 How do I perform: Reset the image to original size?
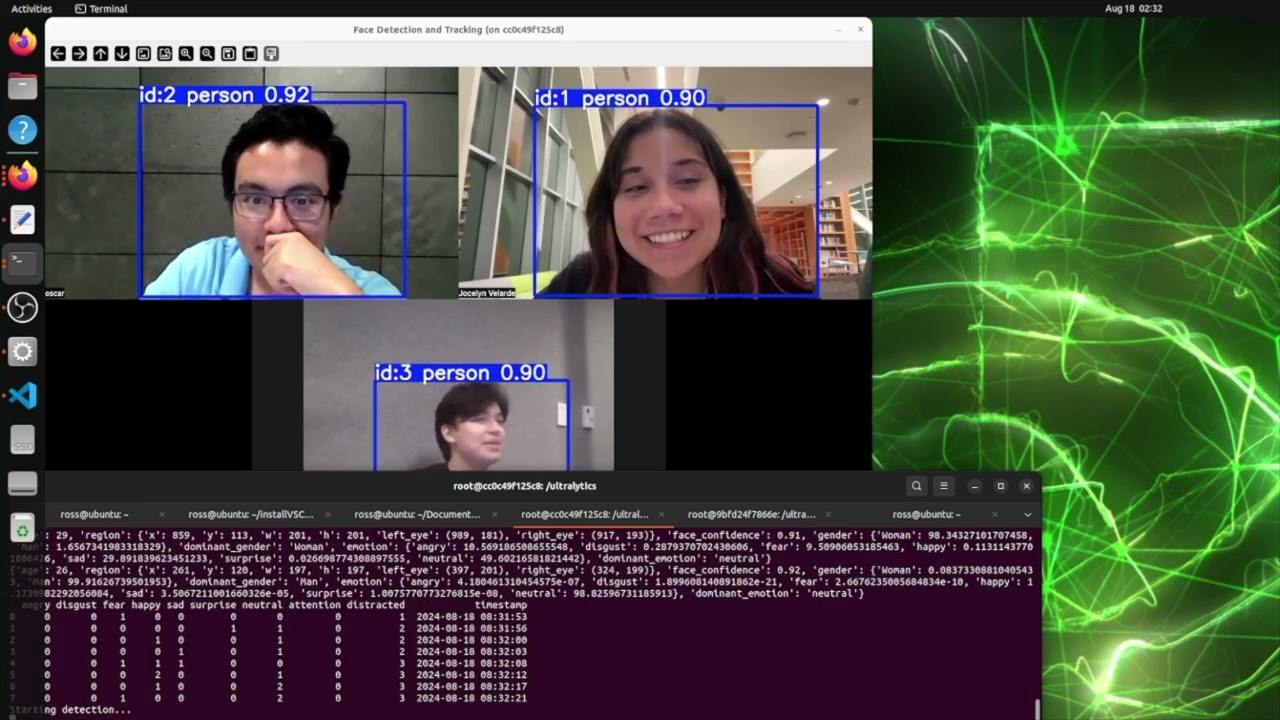coord(143,53)
